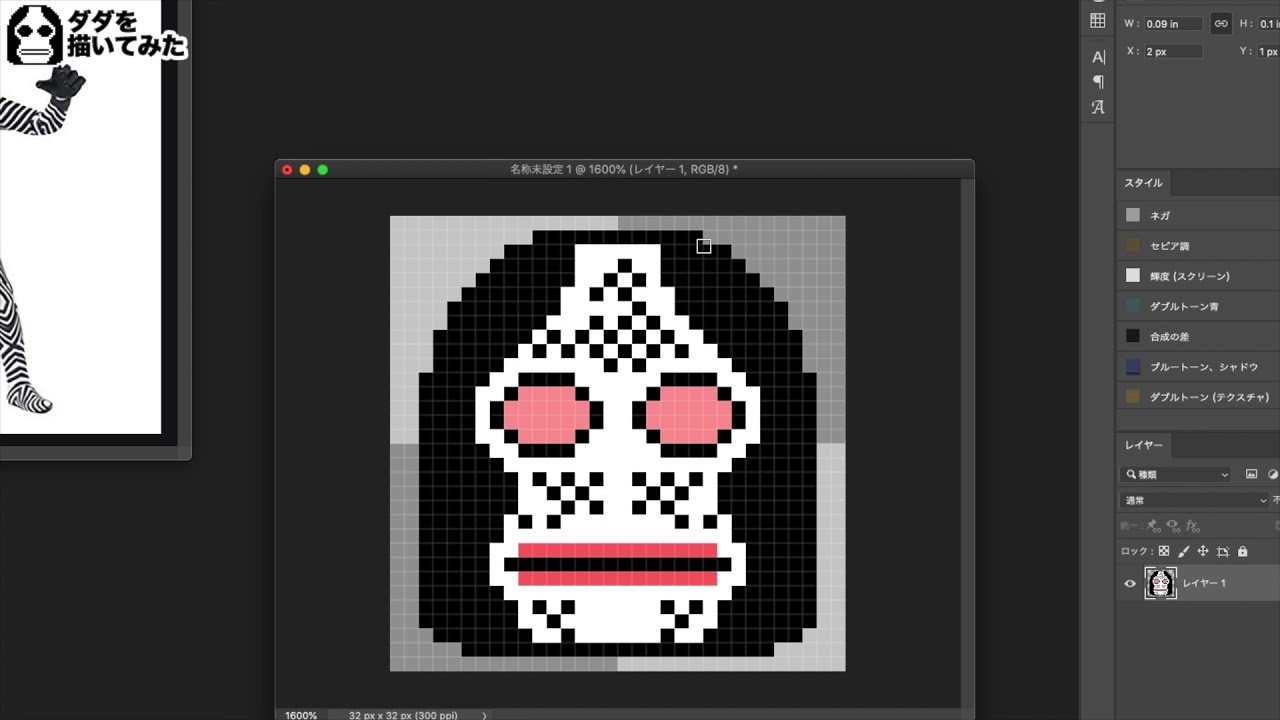Click the ダブルトーン青 style swatch
The height and width of the screenshot is (720, 1280).
click(1133, 306)
